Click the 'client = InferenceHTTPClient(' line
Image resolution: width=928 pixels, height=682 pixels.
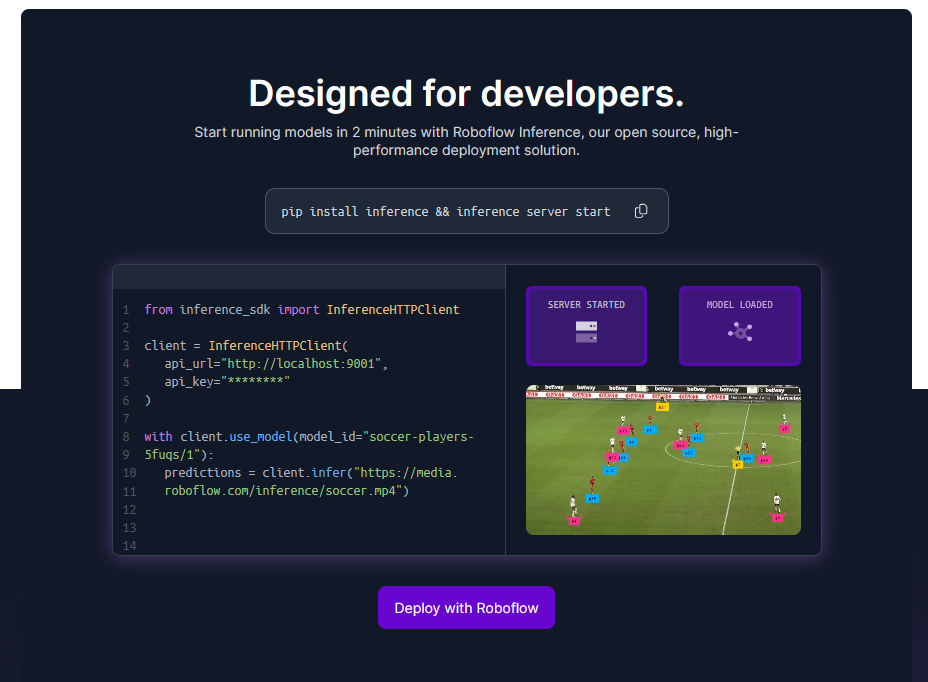coord(246,346)
